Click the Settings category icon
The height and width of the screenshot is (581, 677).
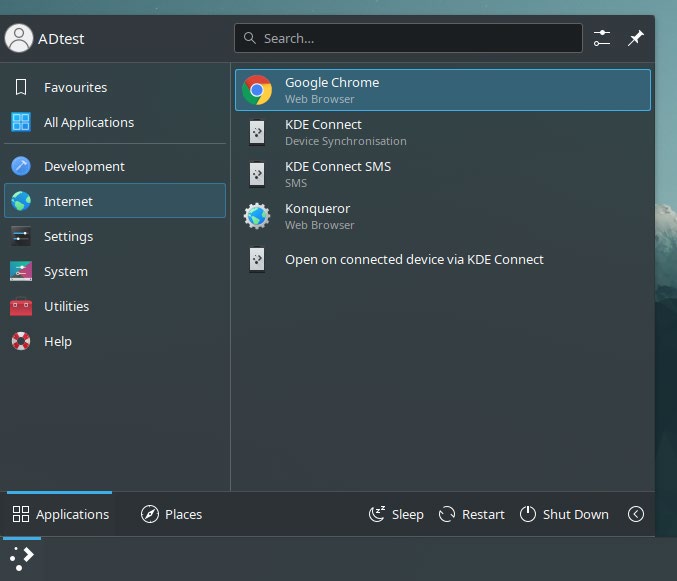21,236
